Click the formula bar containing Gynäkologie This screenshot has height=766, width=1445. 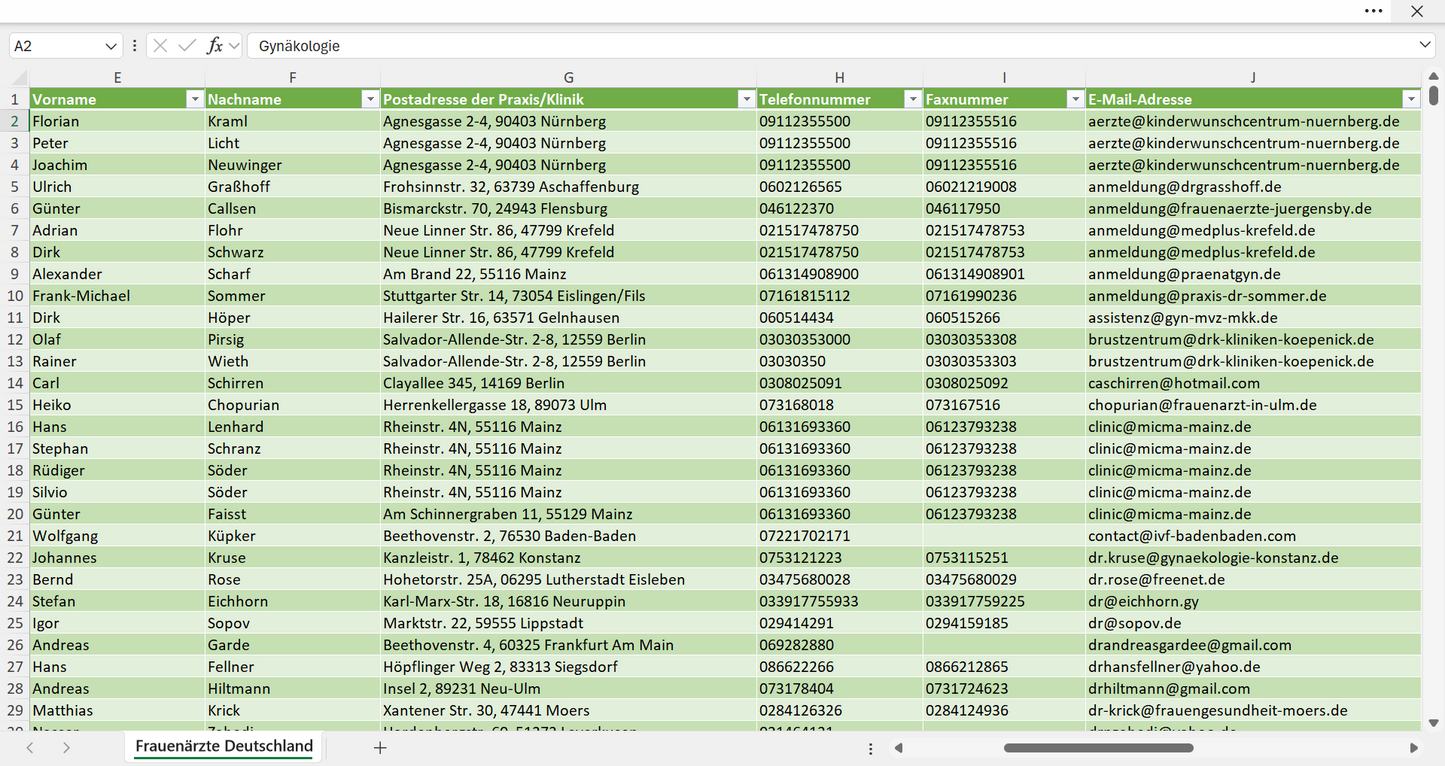point(830,46)
